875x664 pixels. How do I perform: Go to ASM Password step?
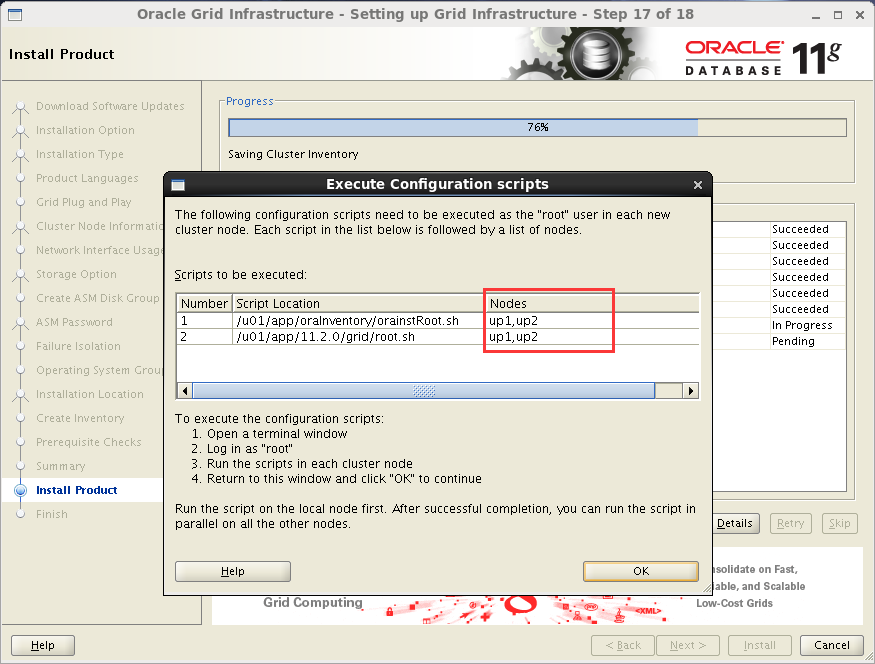74,322
